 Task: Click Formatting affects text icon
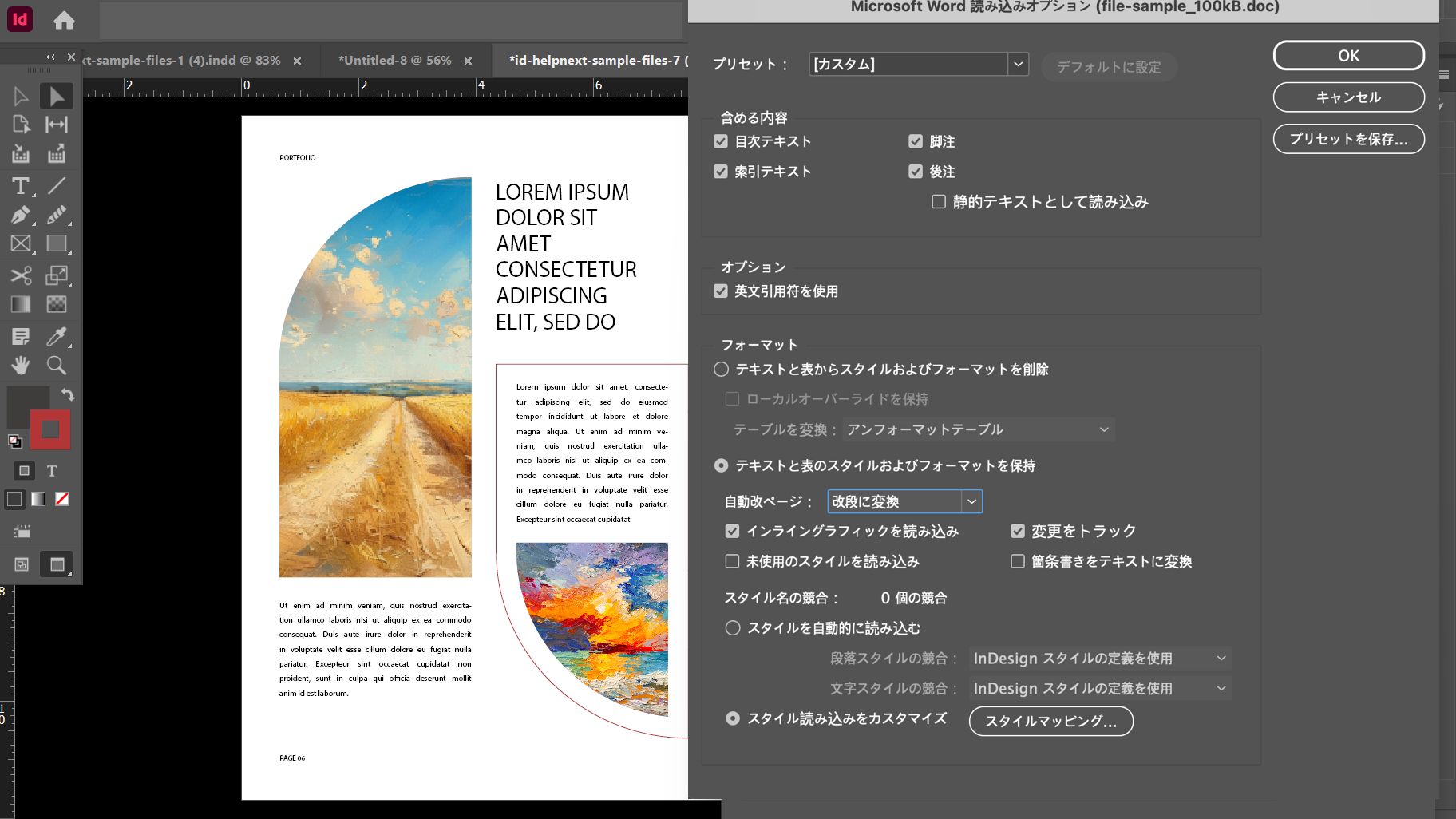52,471
